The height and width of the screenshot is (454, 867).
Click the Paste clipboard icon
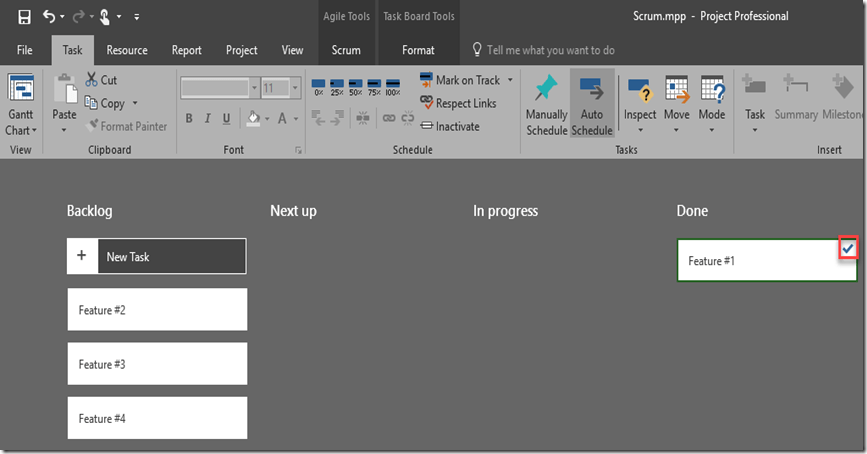pos(64,100)
